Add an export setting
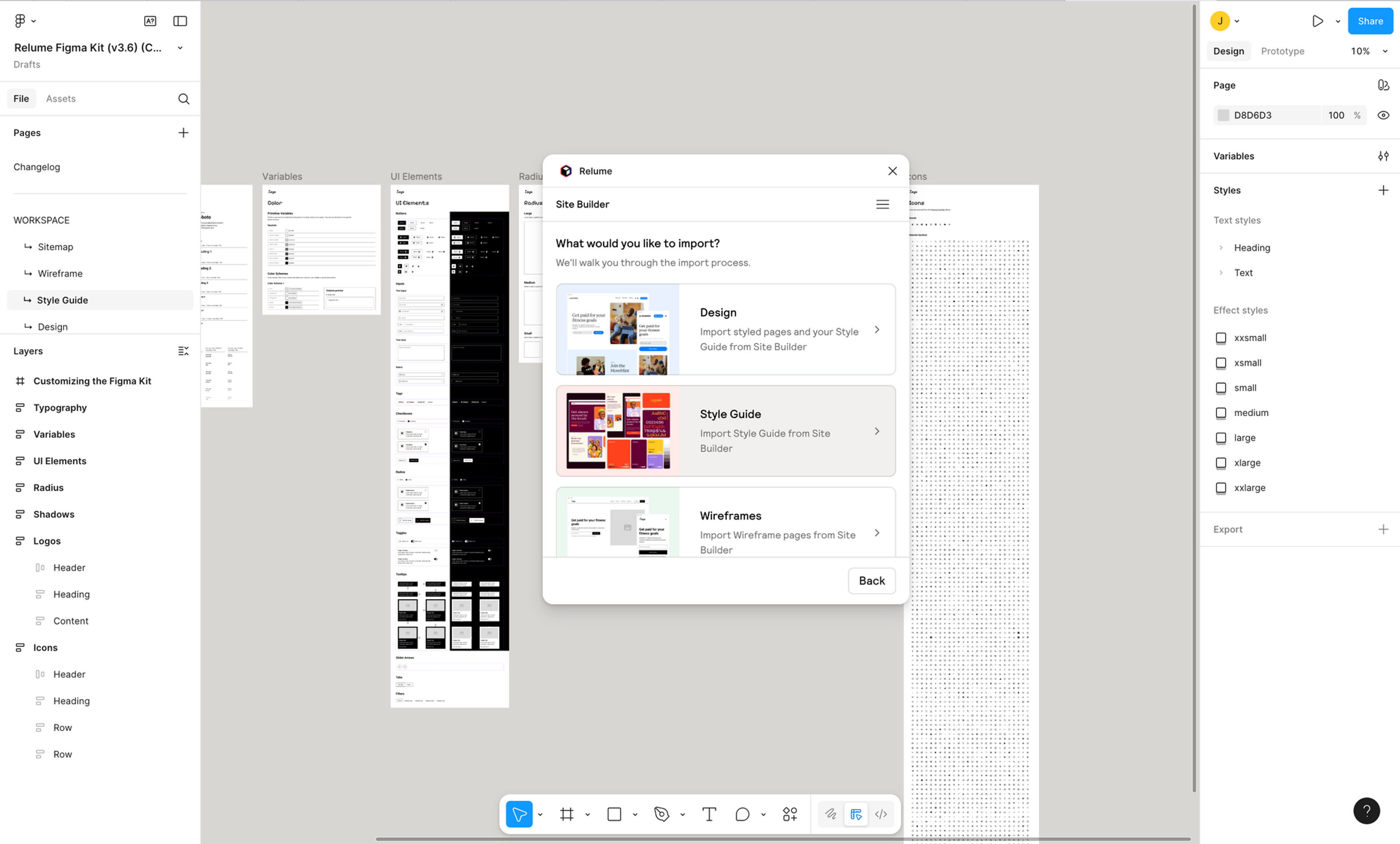Image resolution: width=1400 pixels, height=844 pixels. click(x=1383, y=529)
